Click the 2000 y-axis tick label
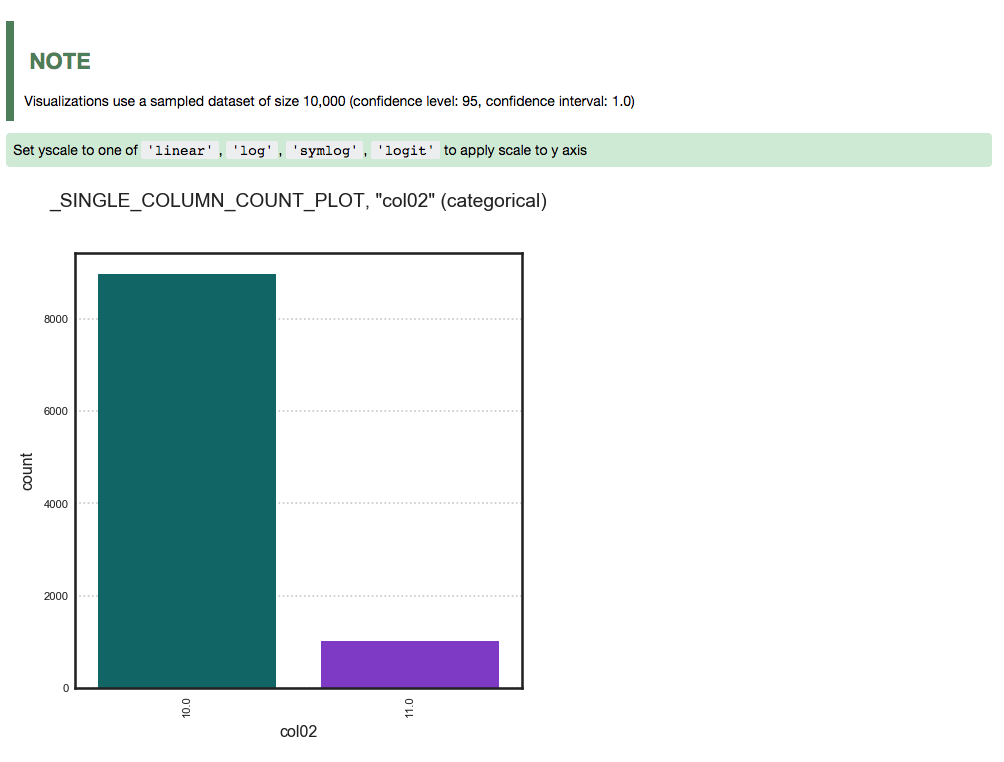The width and height of the screenshot is (1004, 762). (x=56, y=596)
